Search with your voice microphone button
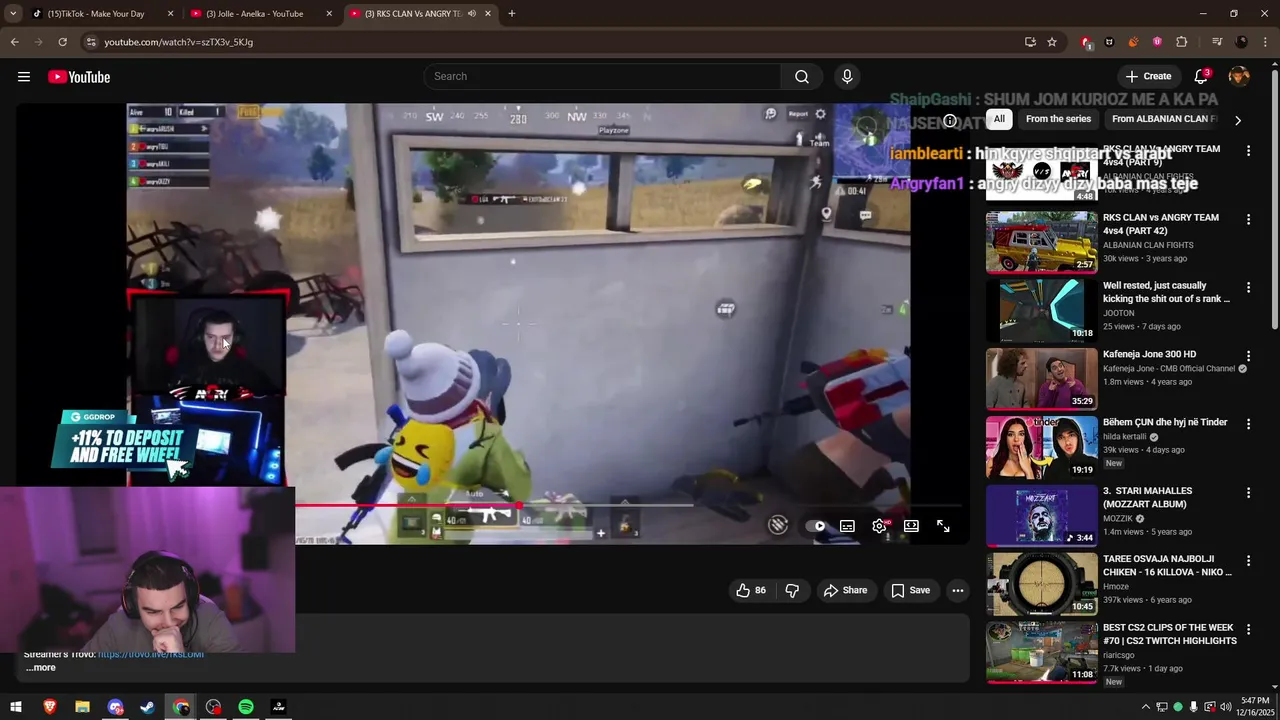 pyautogui.click(x=847, y=77)
